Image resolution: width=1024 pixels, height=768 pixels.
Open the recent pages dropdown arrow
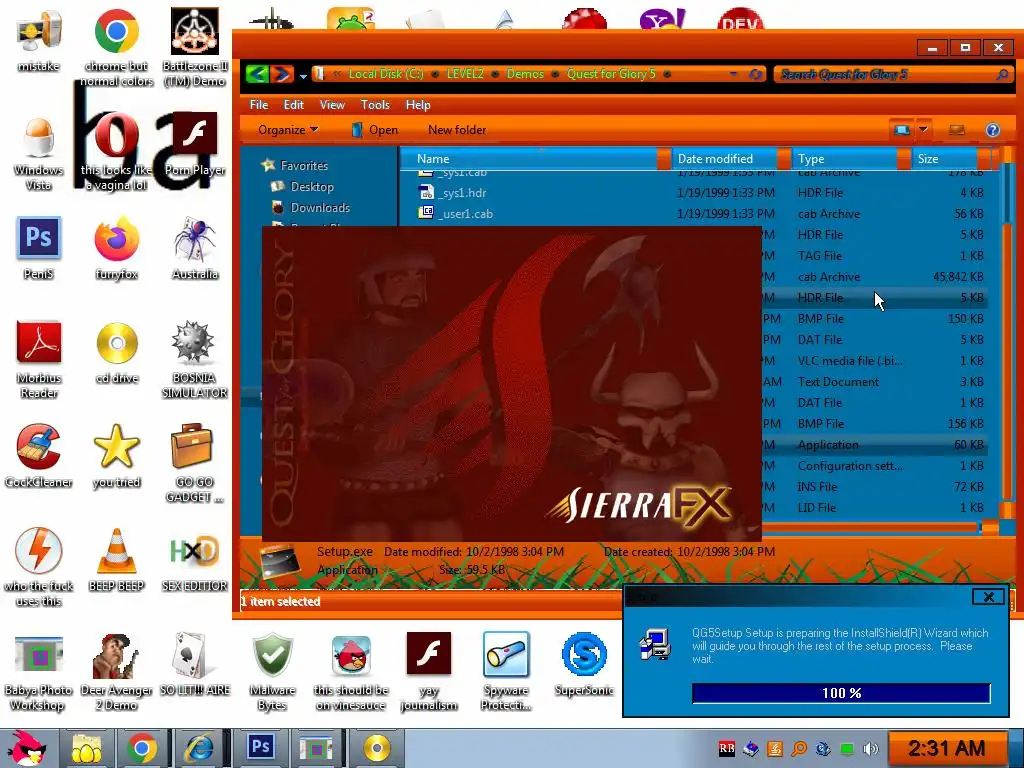pyautogui.click(x=303, y=76)
